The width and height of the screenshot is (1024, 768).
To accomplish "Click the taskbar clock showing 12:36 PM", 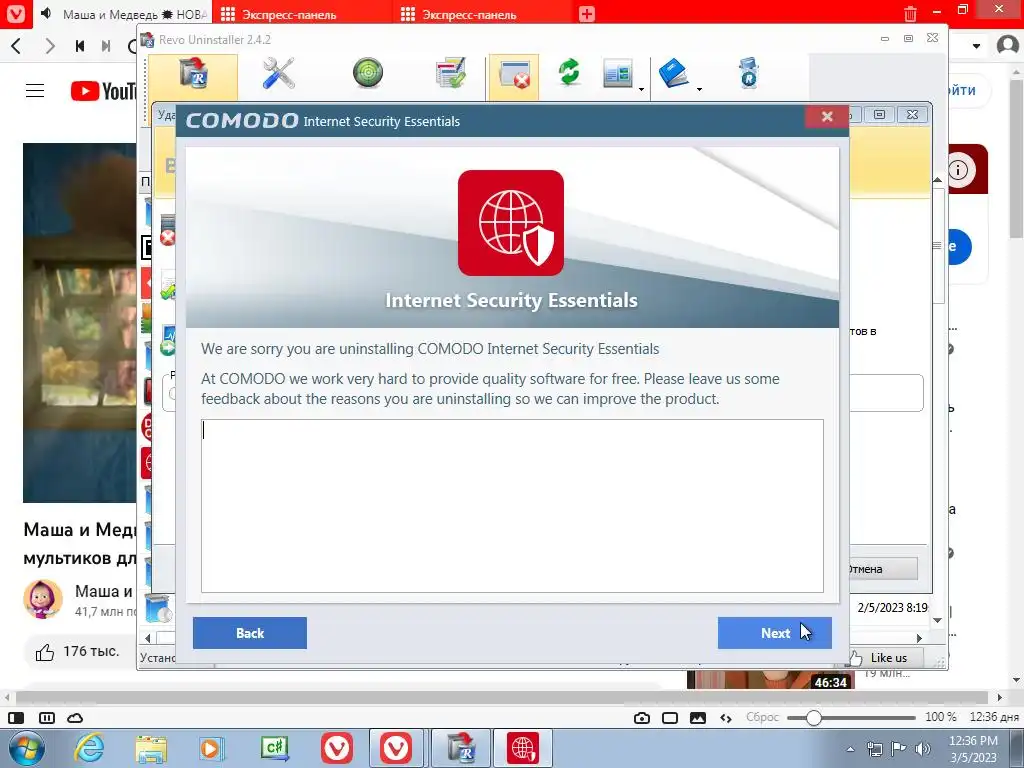I will pyautogui.click(x=973, y=748).
